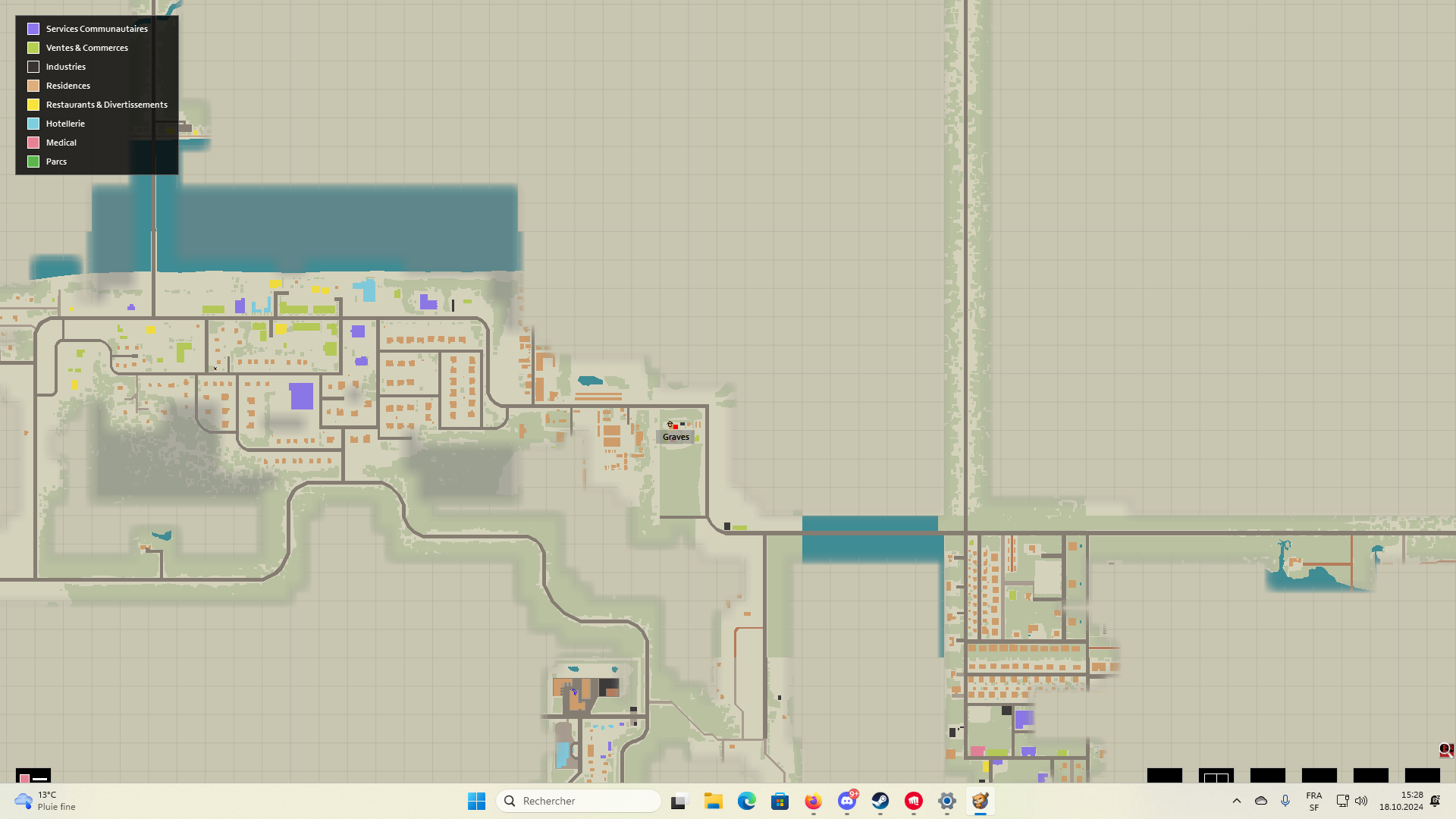The image size is (1456, 819).
Task: Click the tan Residences legend swatch
Action: click(33, 86)
